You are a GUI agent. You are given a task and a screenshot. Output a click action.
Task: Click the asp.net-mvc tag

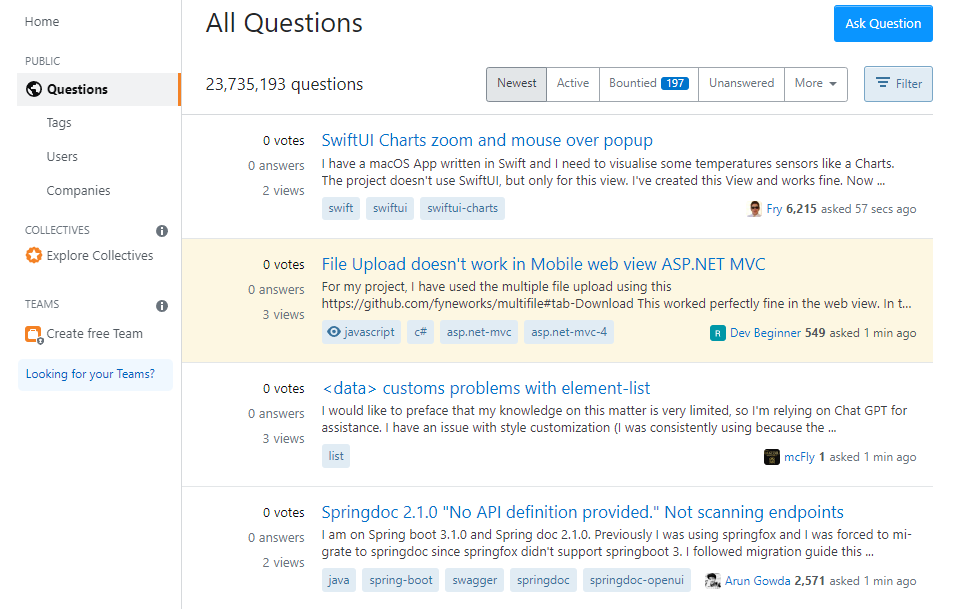[479, 333]
